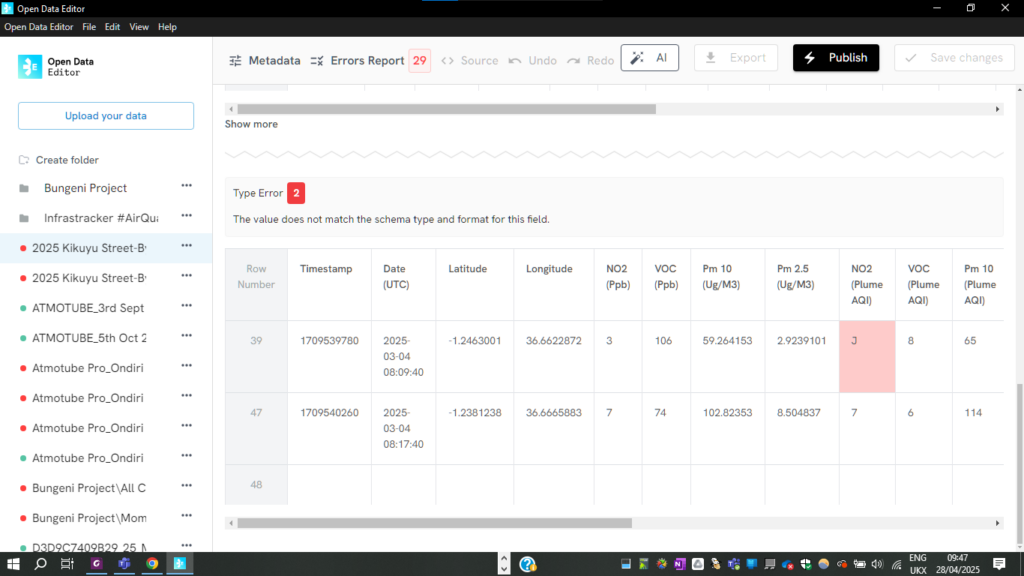Open the View menu
The height and width of the screenshot is (576, 1024).
pyautogui.click(x=138, y=27)
